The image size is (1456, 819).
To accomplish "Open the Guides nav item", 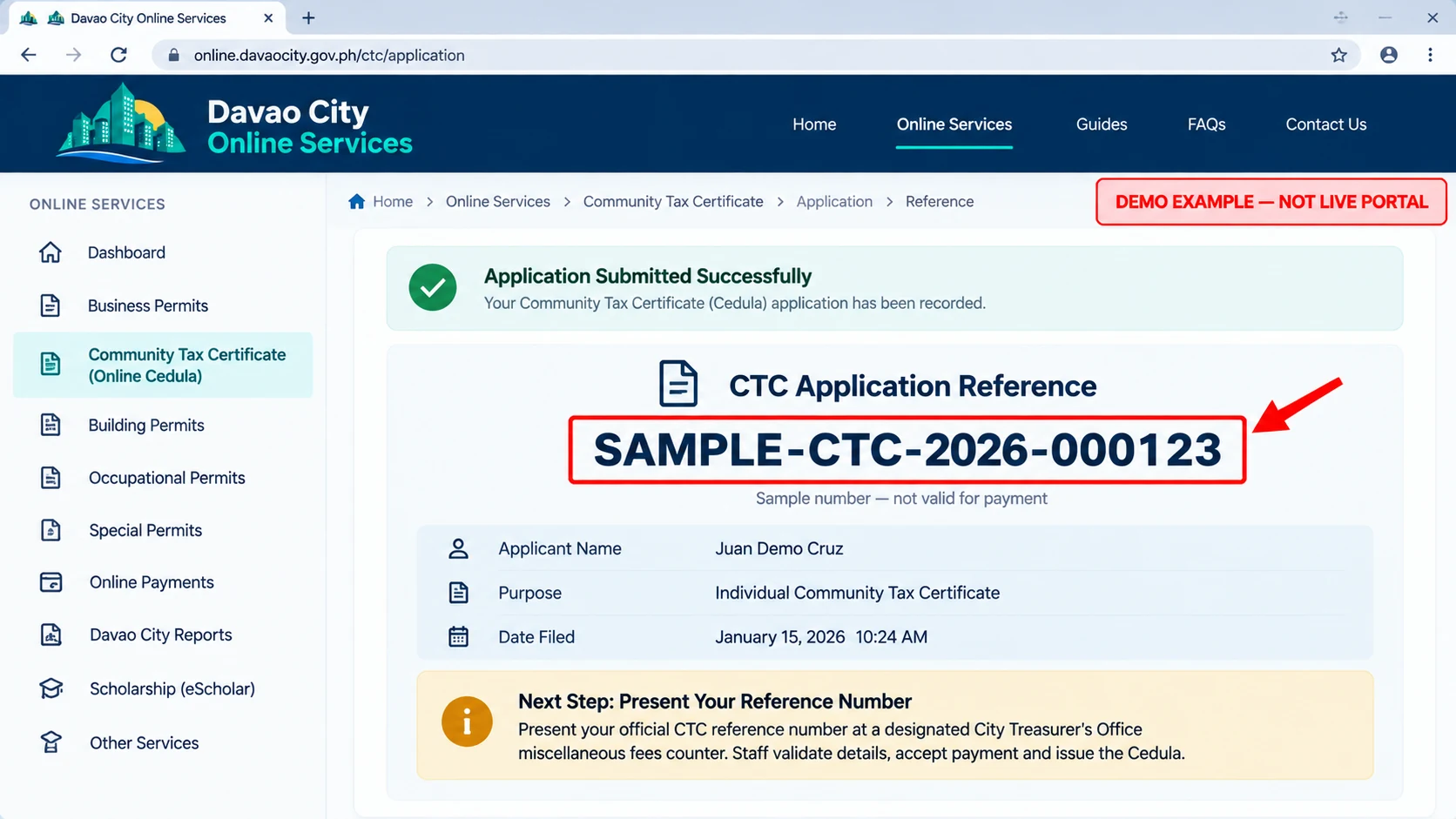I will click(x=1102, y=124).
